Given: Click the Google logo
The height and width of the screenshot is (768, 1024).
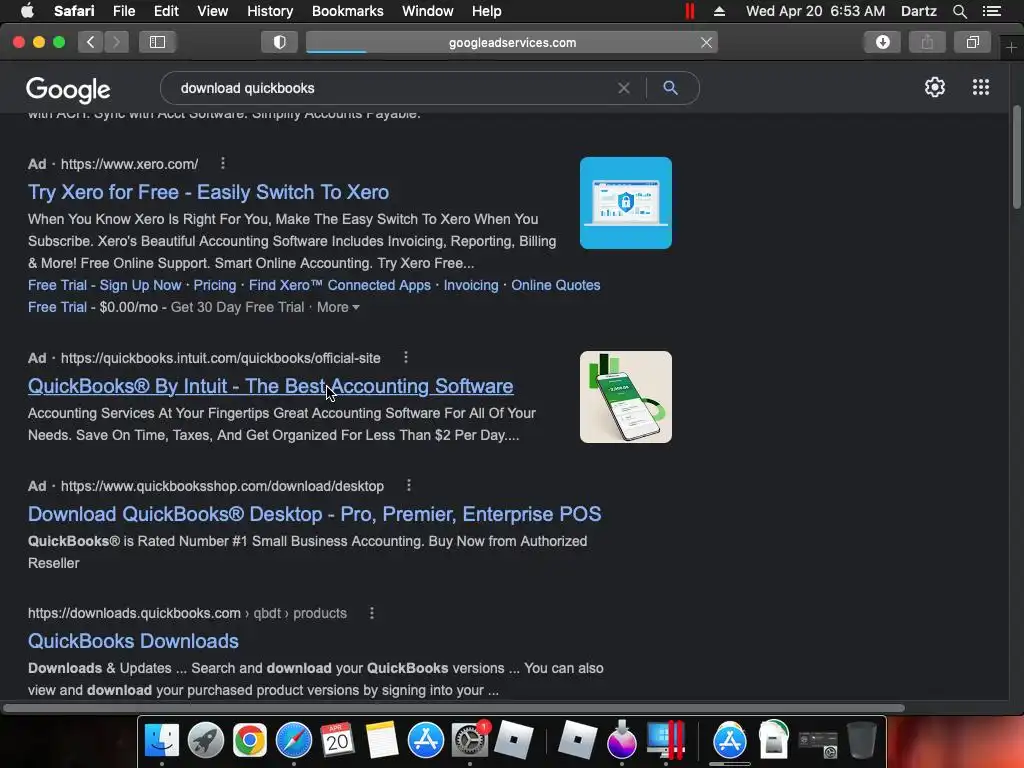Looking at the screenshot, I should tap(68, 89).
